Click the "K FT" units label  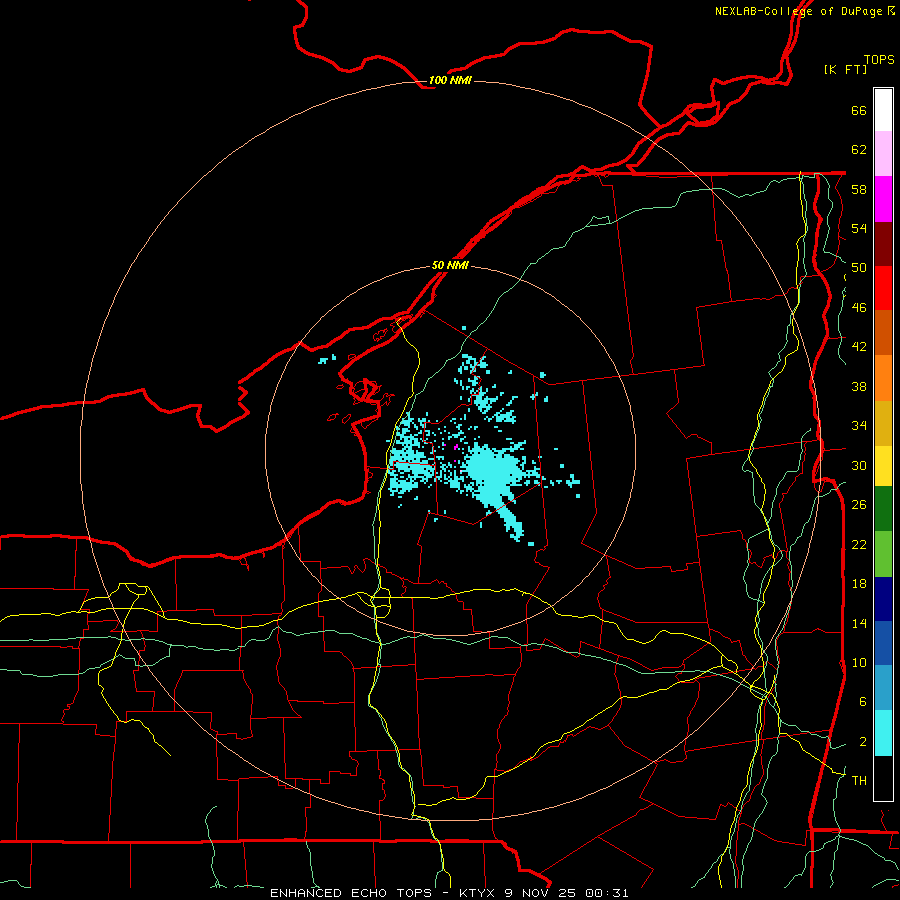(845, 69)
